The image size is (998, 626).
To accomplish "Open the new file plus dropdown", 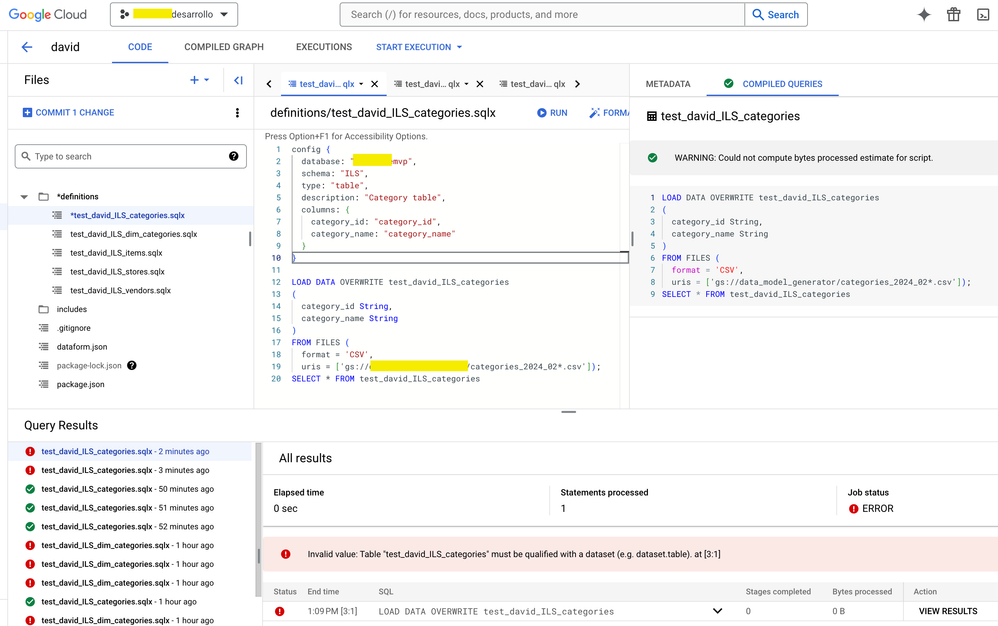I will (199, 80).
